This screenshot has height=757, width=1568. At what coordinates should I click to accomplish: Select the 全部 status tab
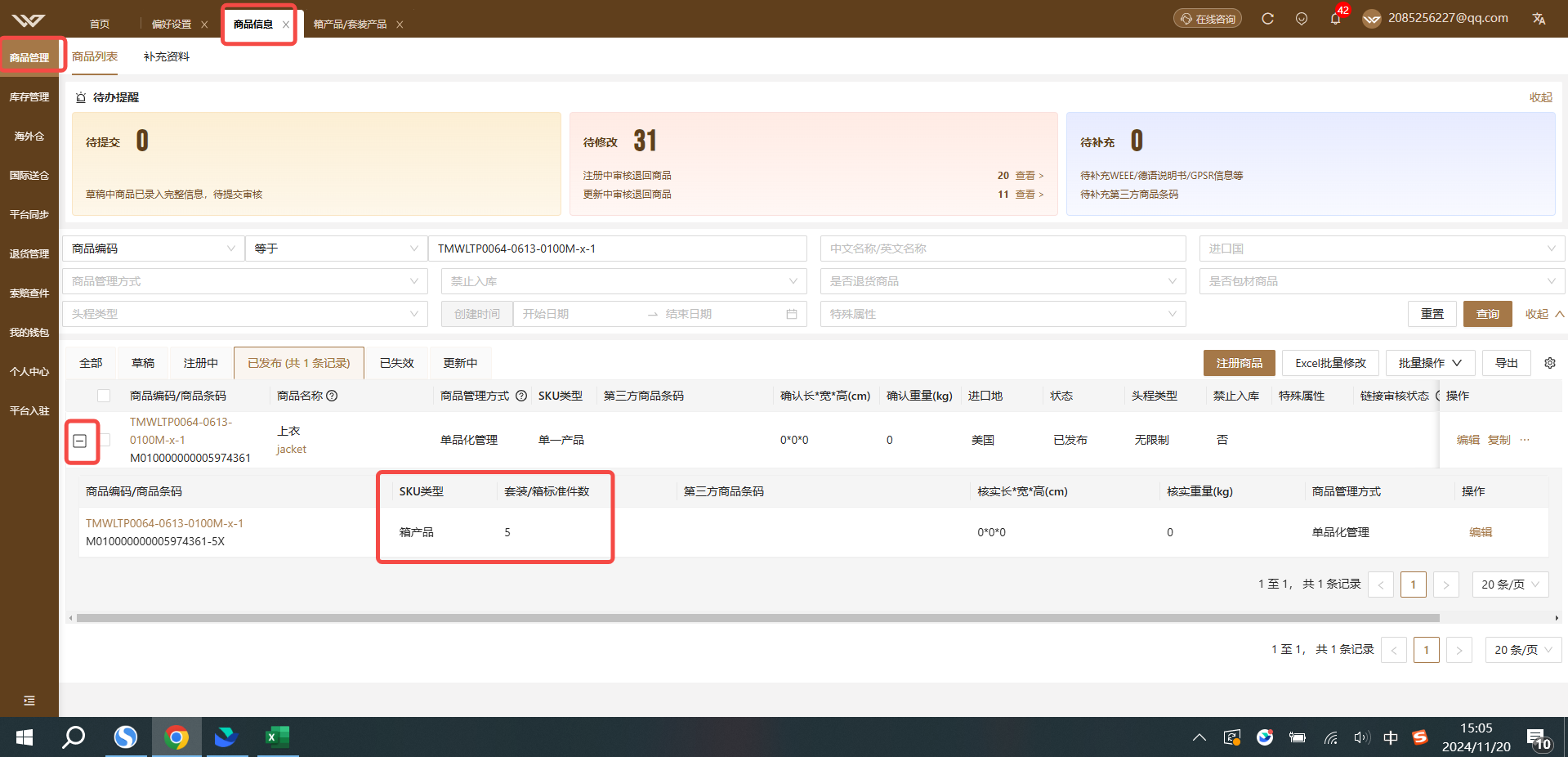(91, 363)
